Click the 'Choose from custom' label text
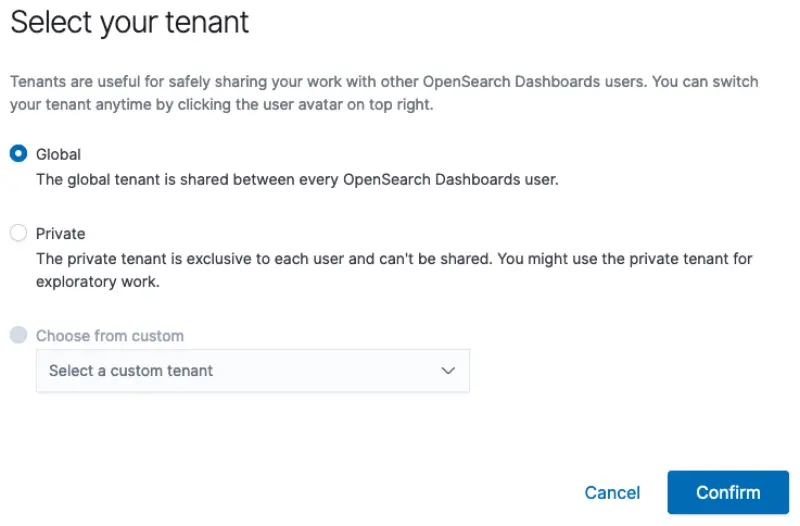 point(110,336)
